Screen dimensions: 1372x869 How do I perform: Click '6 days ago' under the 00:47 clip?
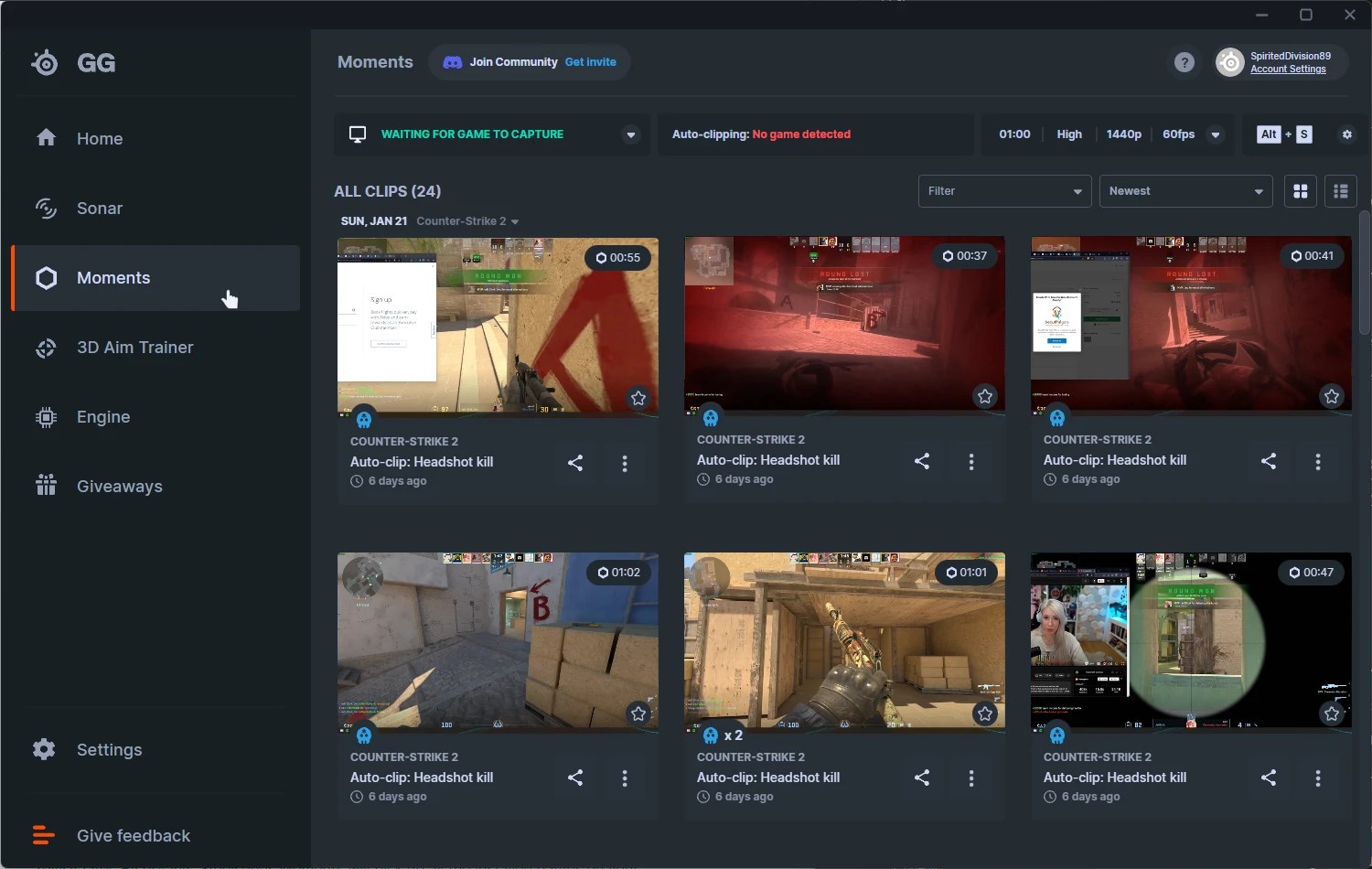click(1091, 797)
